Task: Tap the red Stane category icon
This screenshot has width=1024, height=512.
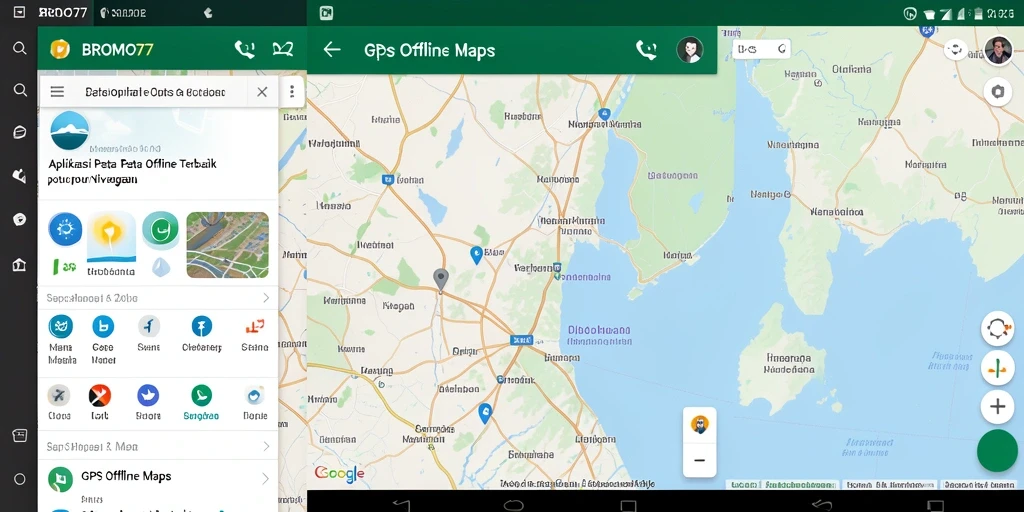Action: pos(254,327)
